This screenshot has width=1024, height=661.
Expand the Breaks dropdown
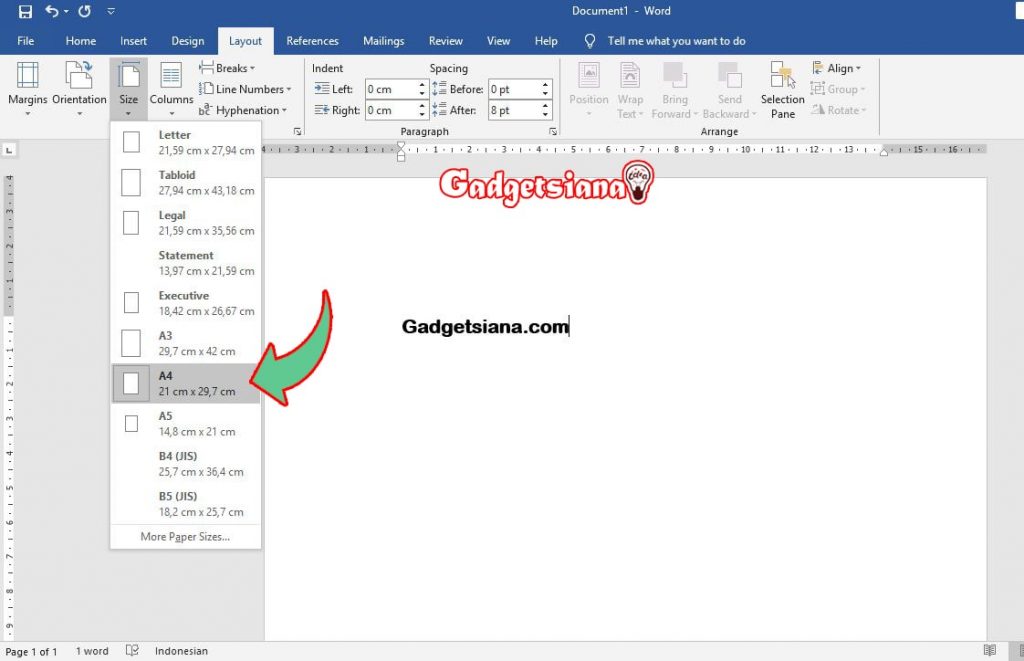(228, 68)
